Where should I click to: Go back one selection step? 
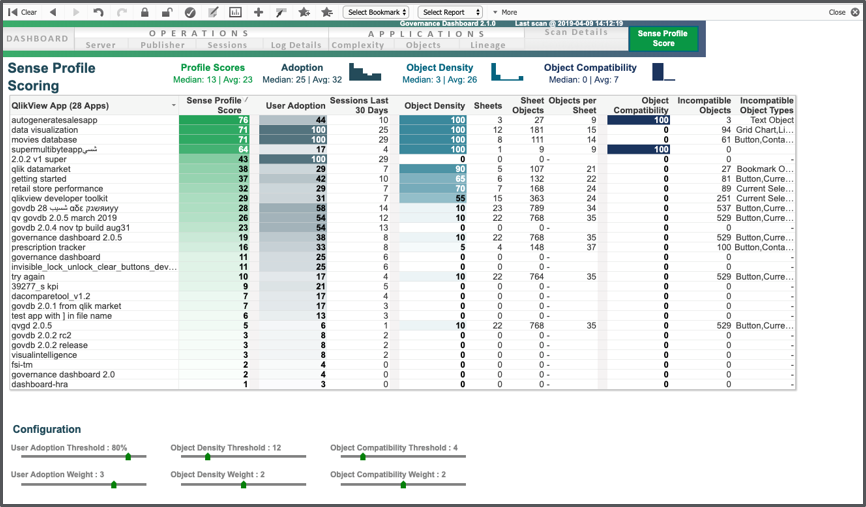[53, 12]
